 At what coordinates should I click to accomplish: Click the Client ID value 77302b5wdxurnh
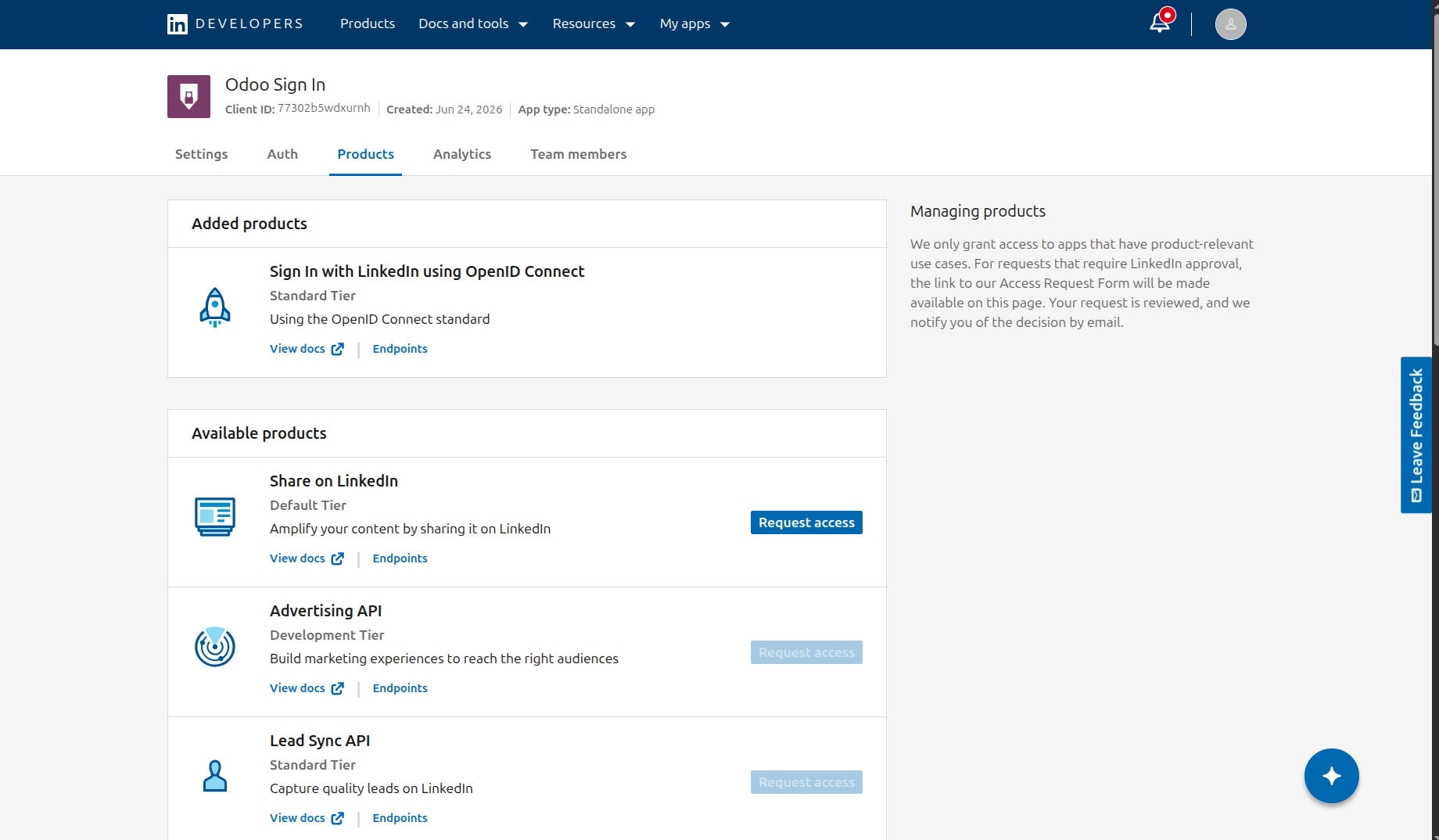coord(324,108)
